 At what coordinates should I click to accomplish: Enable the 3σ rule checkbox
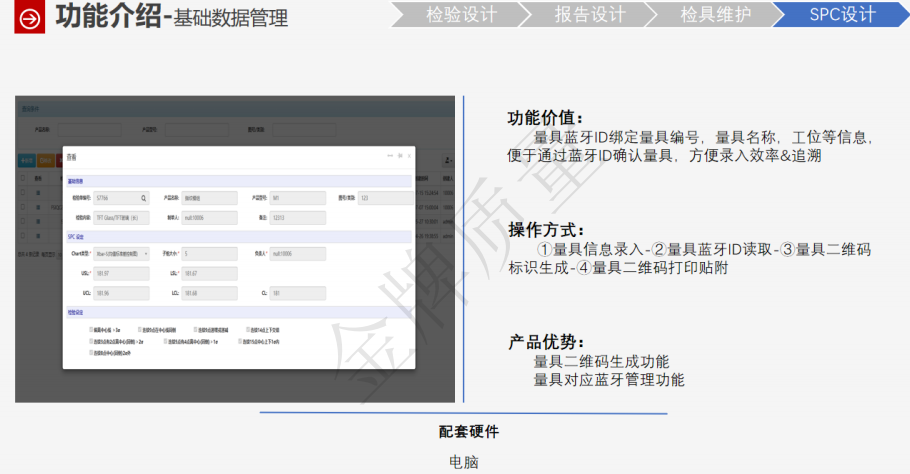[x=92, y=329]
